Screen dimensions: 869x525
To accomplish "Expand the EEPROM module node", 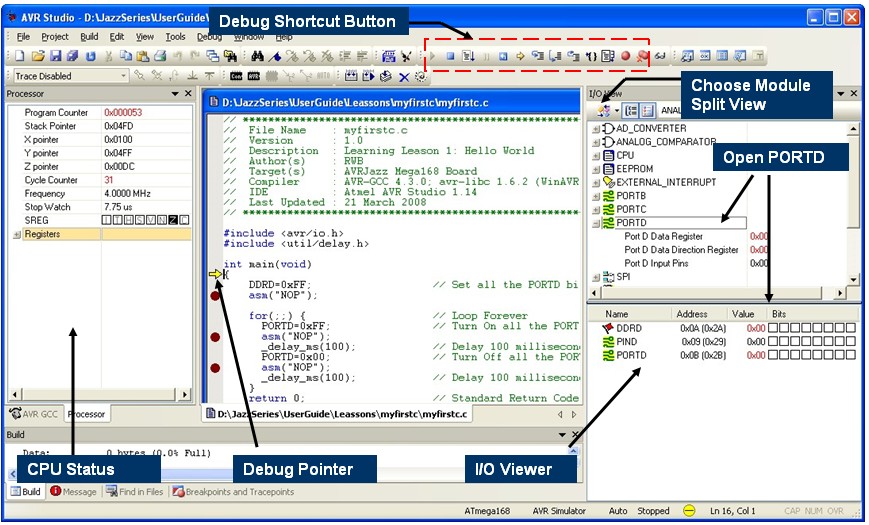I will tap(596, 169).
